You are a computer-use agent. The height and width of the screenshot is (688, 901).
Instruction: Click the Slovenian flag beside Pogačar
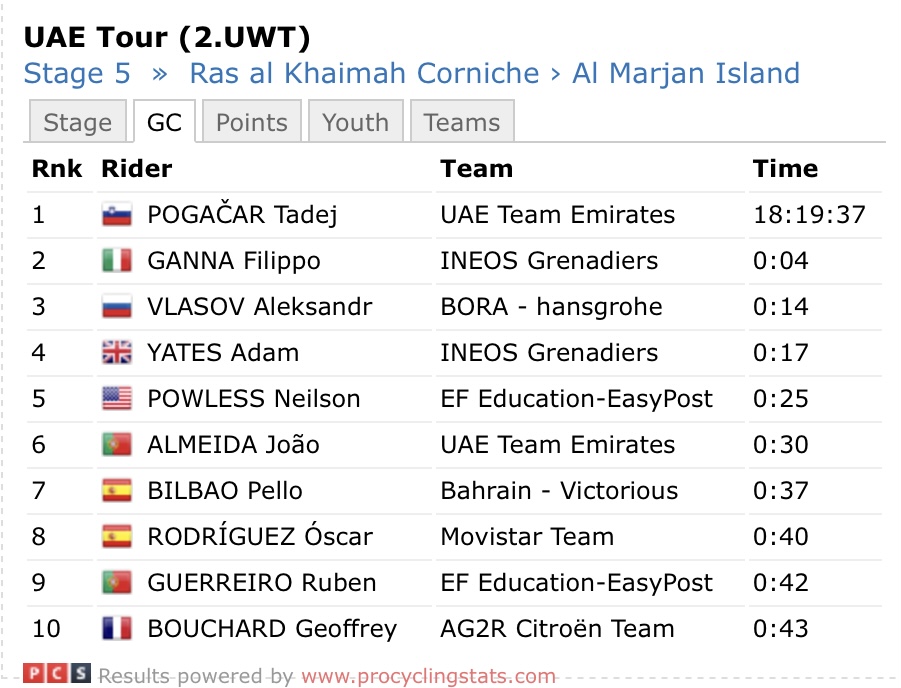[117, 215]
